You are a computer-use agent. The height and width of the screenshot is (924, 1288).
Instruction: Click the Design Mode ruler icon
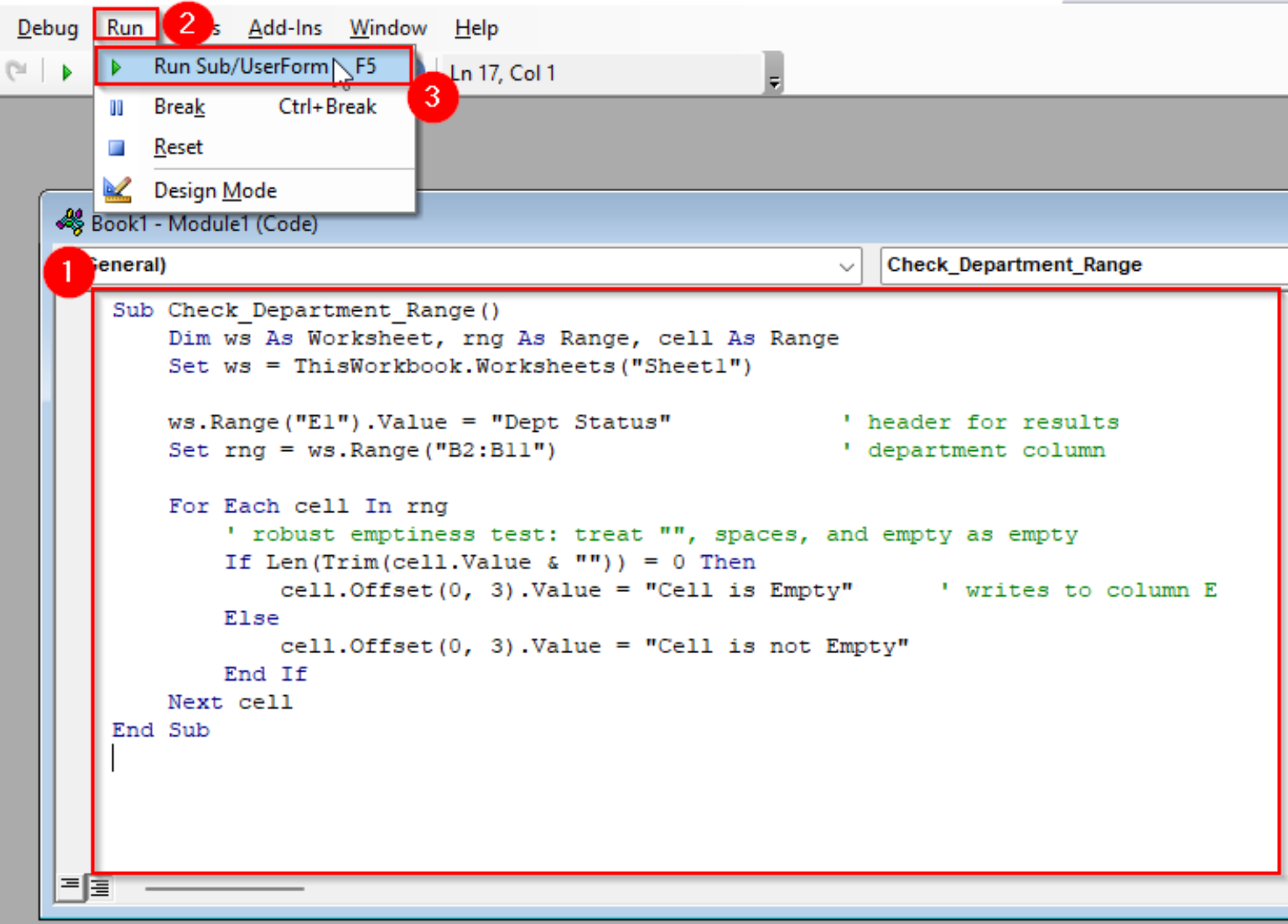click(117, 189)
